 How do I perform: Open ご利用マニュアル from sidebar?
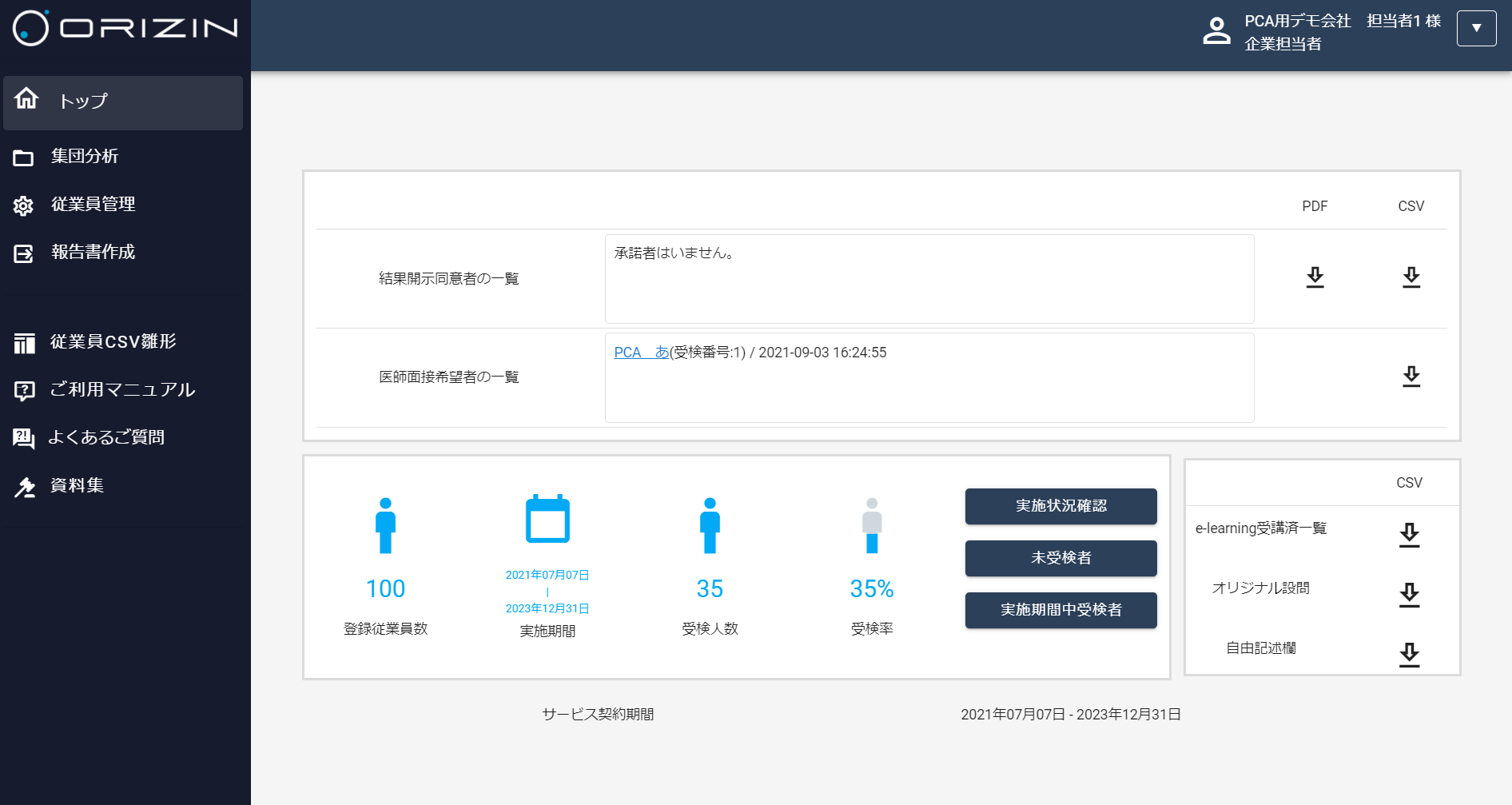[122, 390]
